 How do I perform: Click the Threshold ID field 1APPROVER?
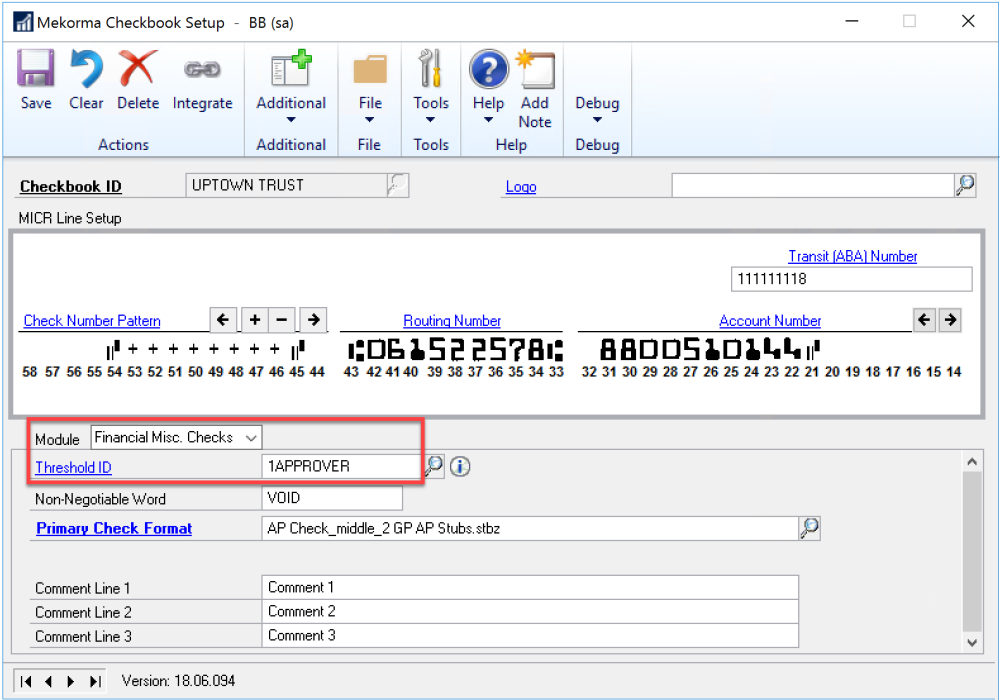point(341,466)
